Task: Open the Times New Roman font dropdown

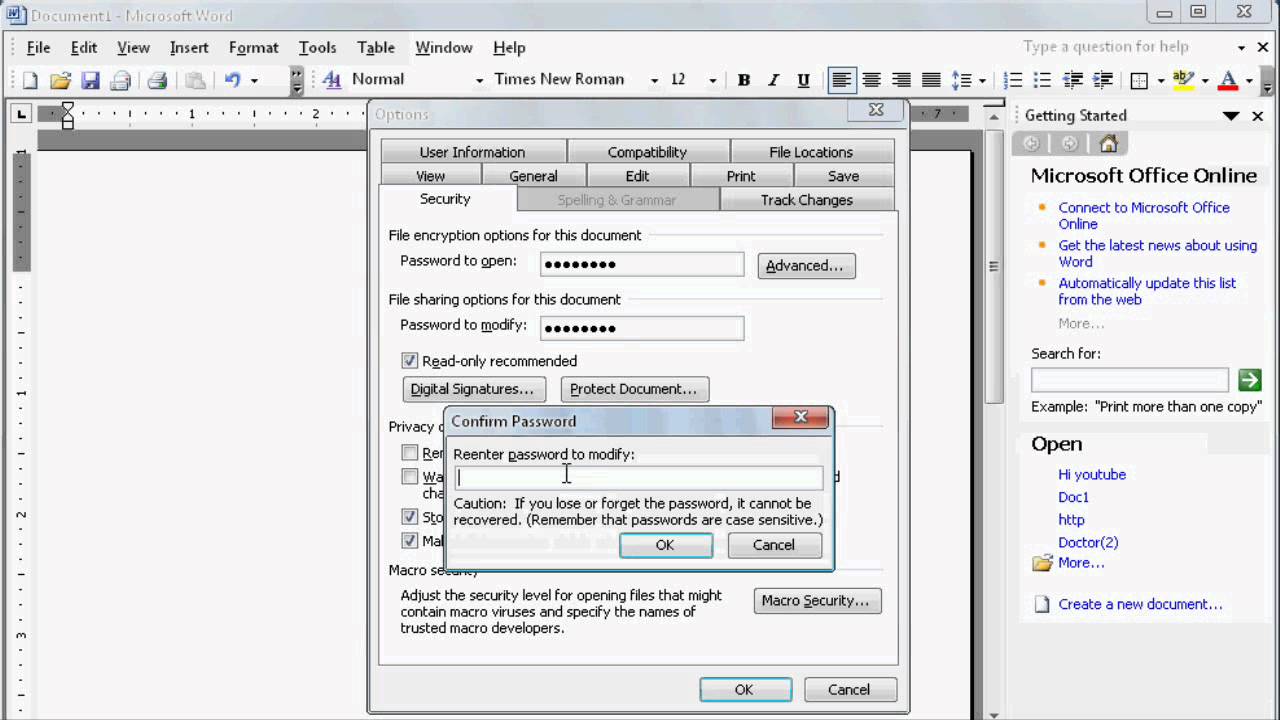Action: [654, 80]
